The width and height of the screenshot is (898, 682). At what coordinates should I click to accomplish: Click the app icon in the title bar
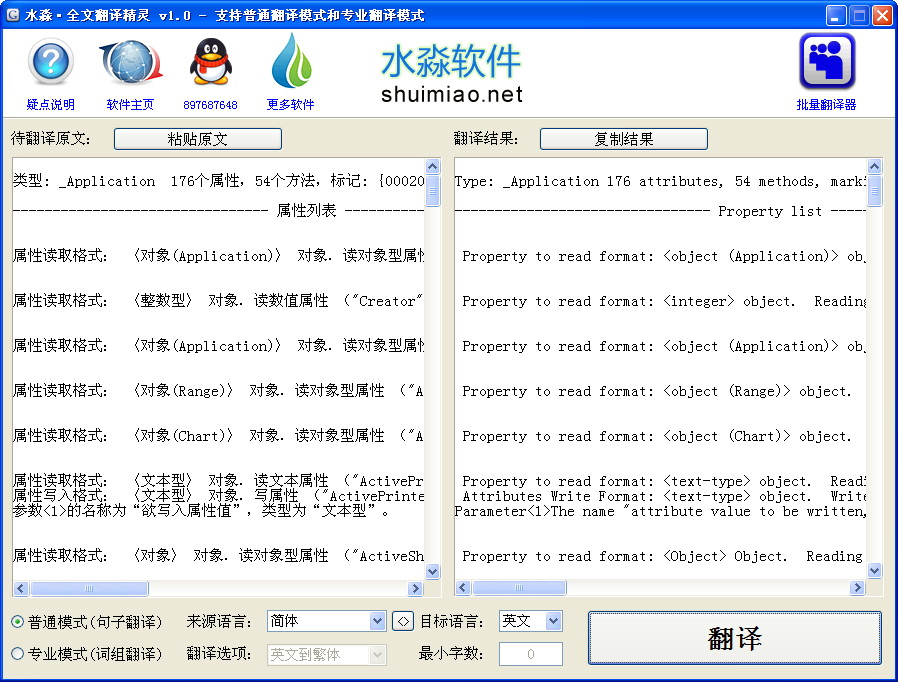click(x=11, y=14)
